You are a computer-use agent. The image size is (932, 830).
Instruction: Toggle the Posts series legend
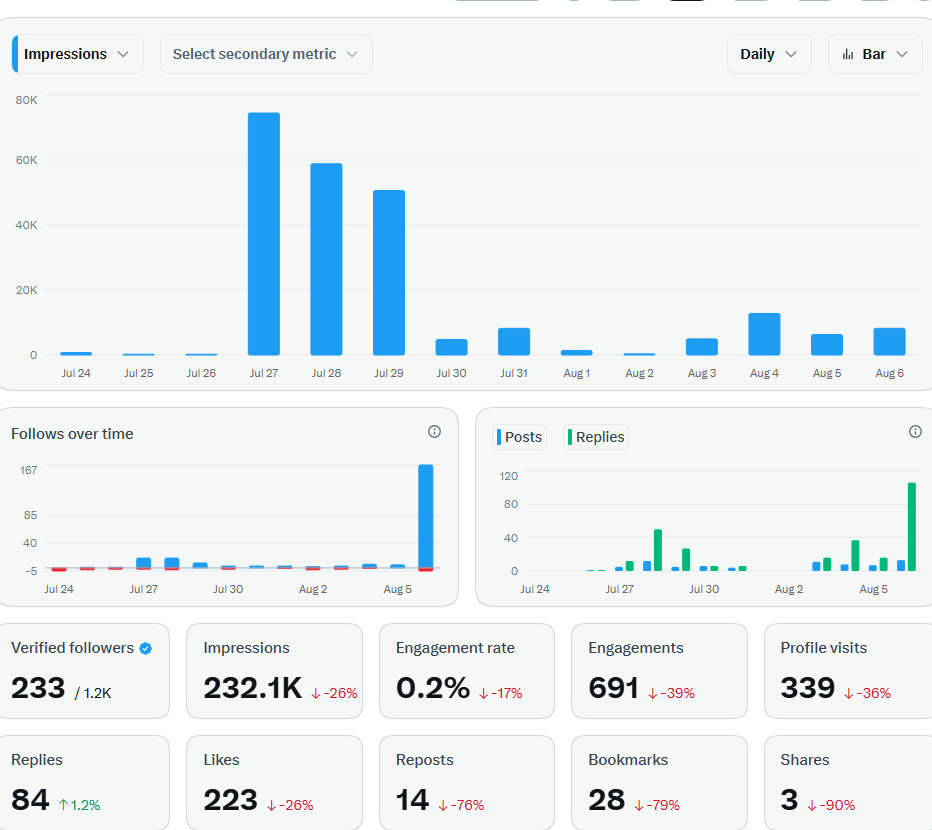(519, 437)
